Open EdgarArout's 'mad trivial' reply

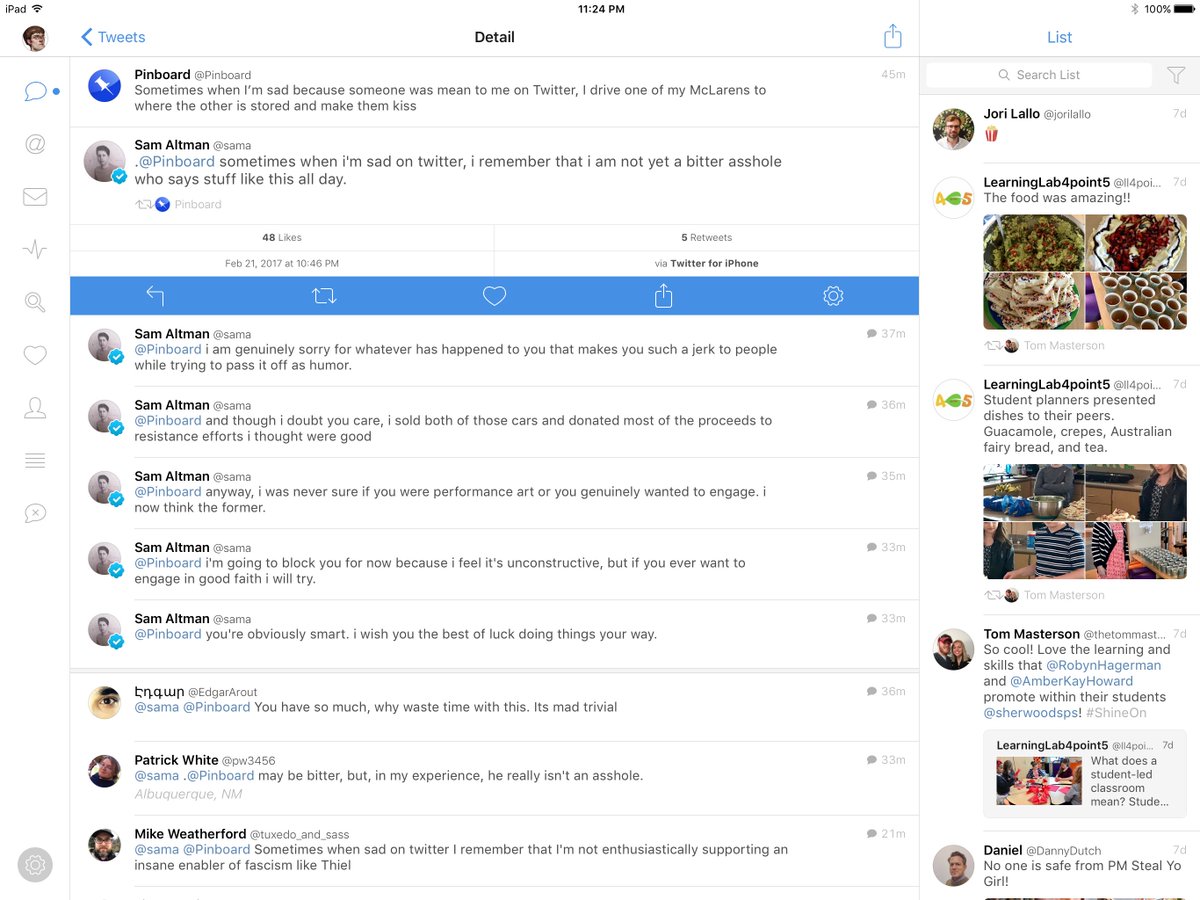point(494,707)
